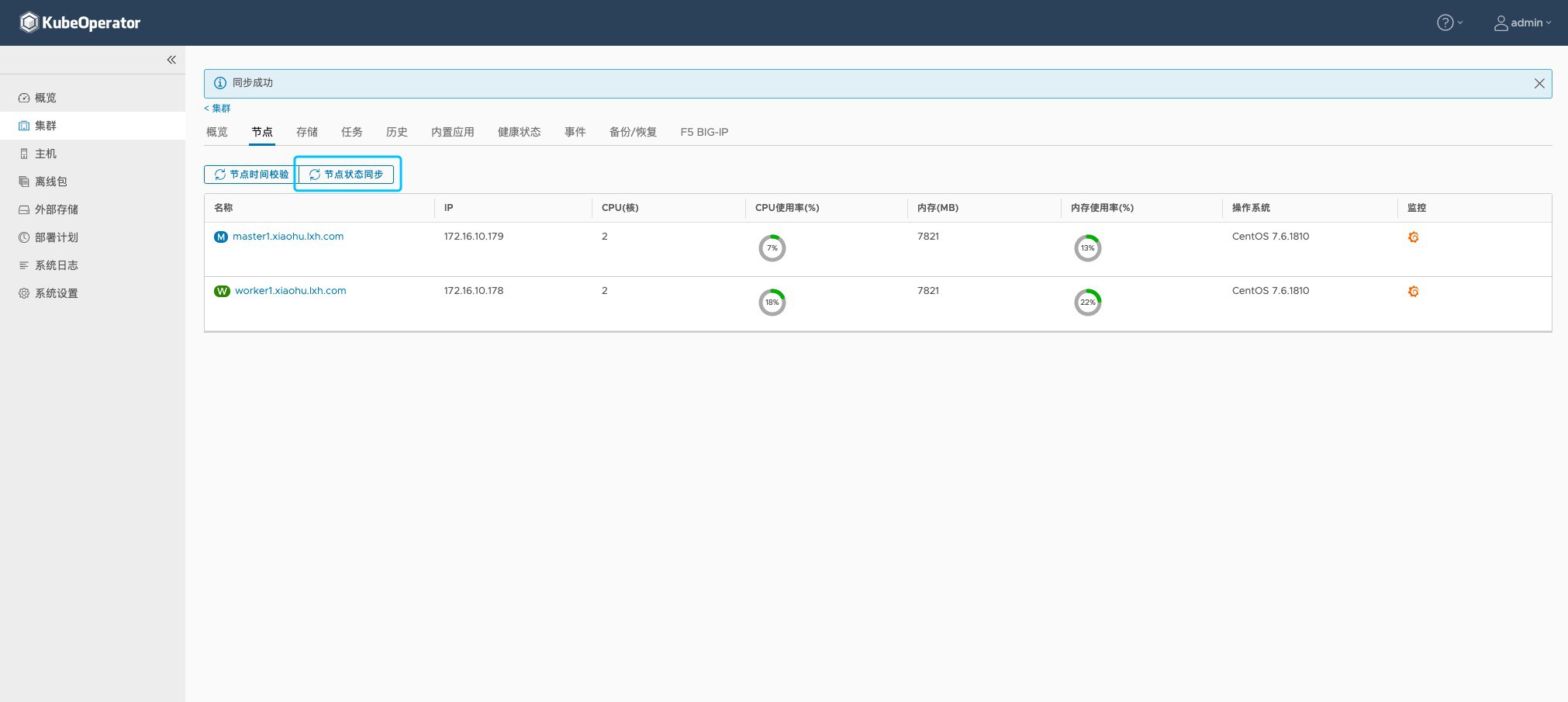Click the 节点状态同步 button
Screen dimensions: 1568x702
(x=347, y=175)
